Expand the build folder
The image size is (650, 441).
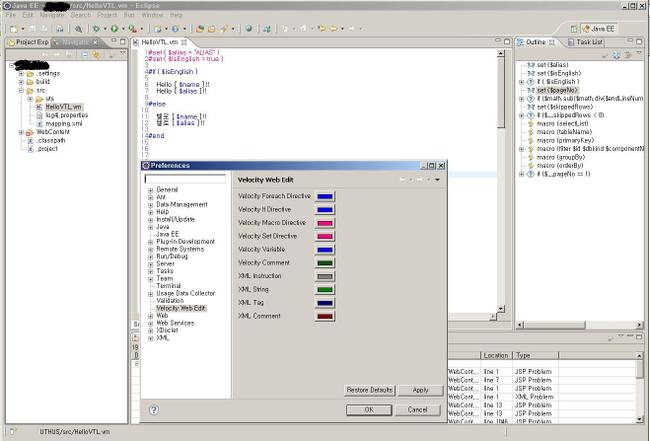tap(21, 82)
